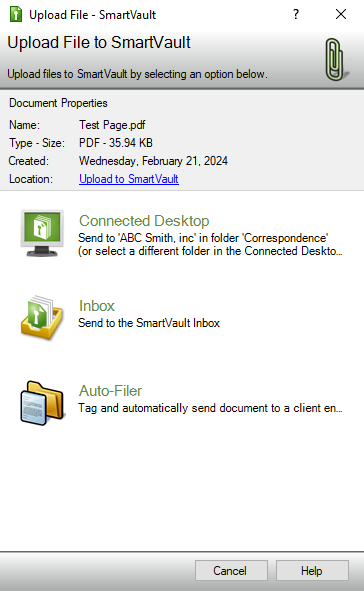
Task: Click the 'Type - Size:' label
Action: point(37,143)
